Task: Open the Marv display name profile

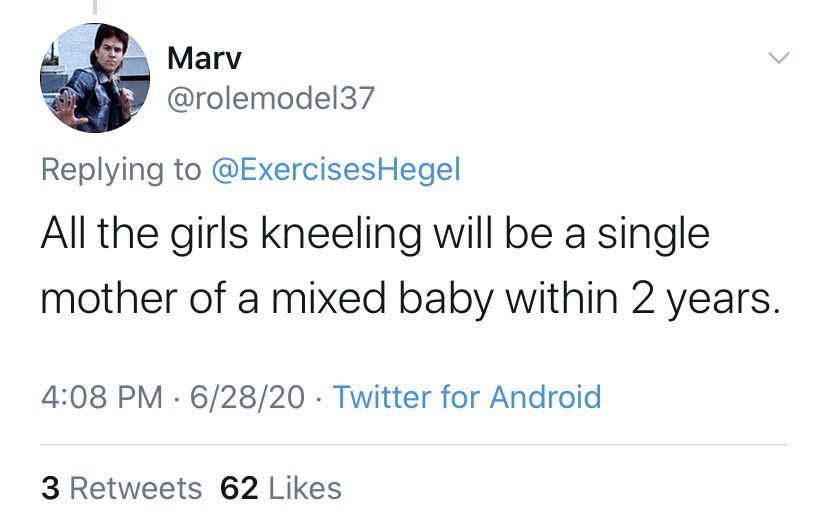Action: tap(203, 58)
